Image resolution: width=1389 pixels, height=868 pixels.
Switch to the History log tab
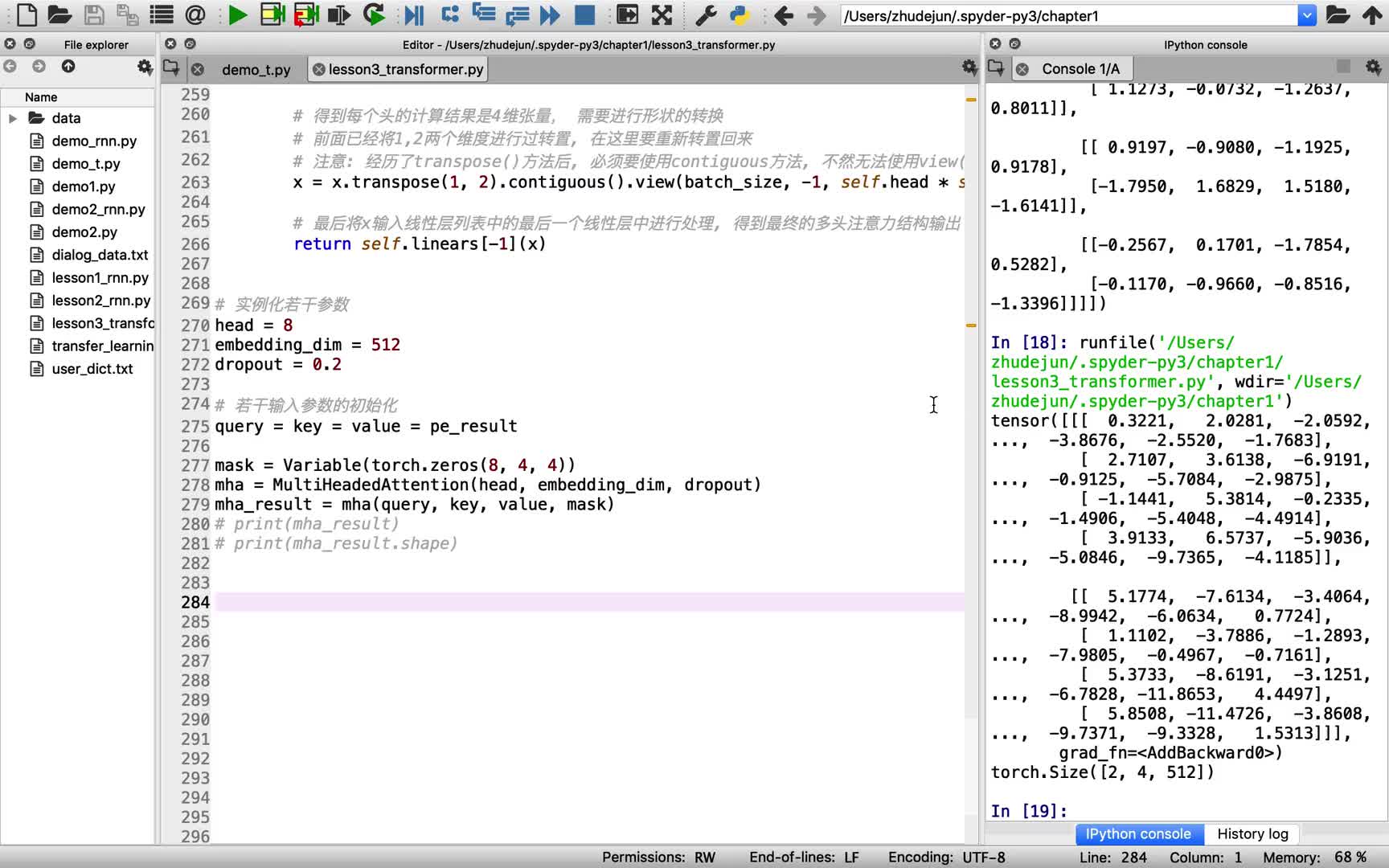[x=1252, y=834]
